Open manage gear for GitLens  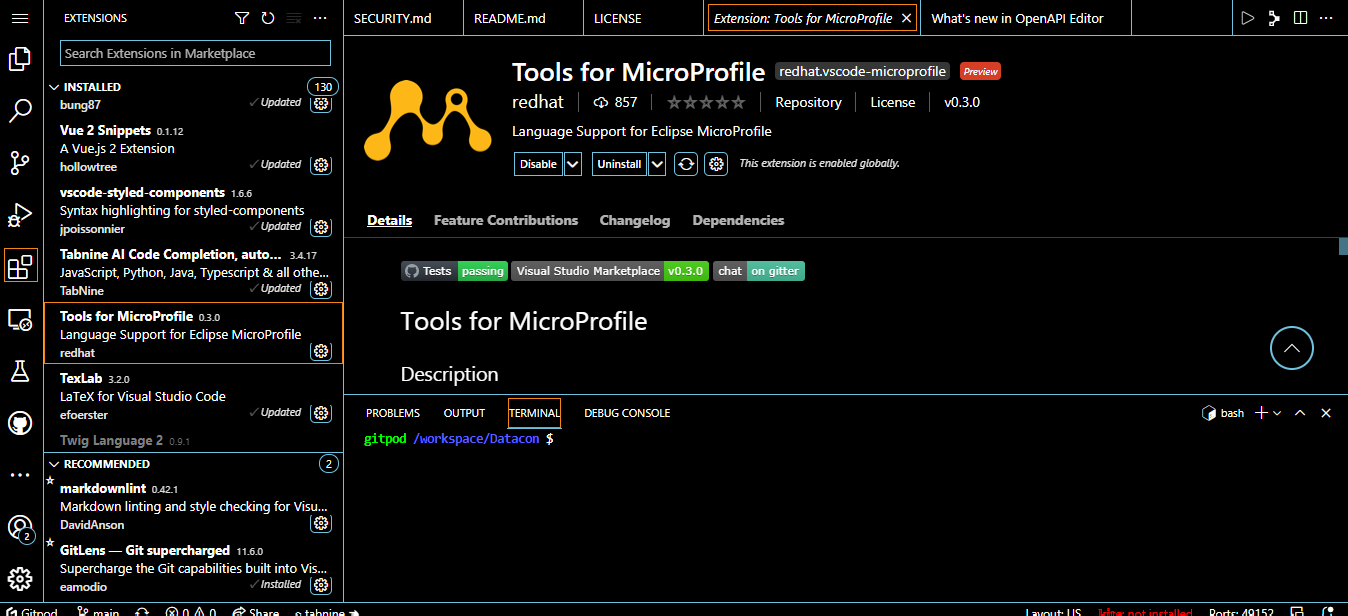pos(321,585)
